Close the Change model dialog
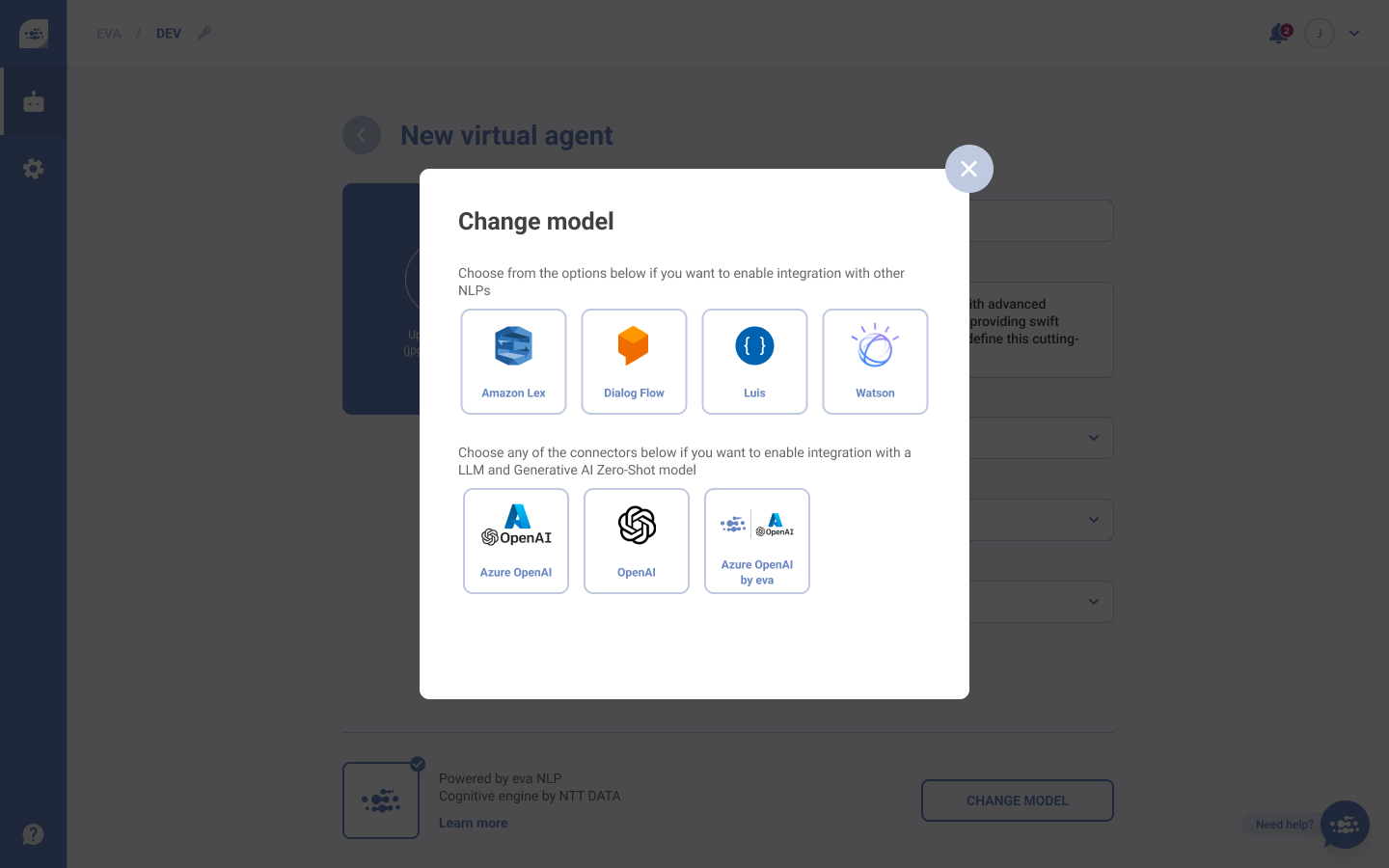Screen dimensions: 1389x868 pyautogui.click(x=969, y=169)
